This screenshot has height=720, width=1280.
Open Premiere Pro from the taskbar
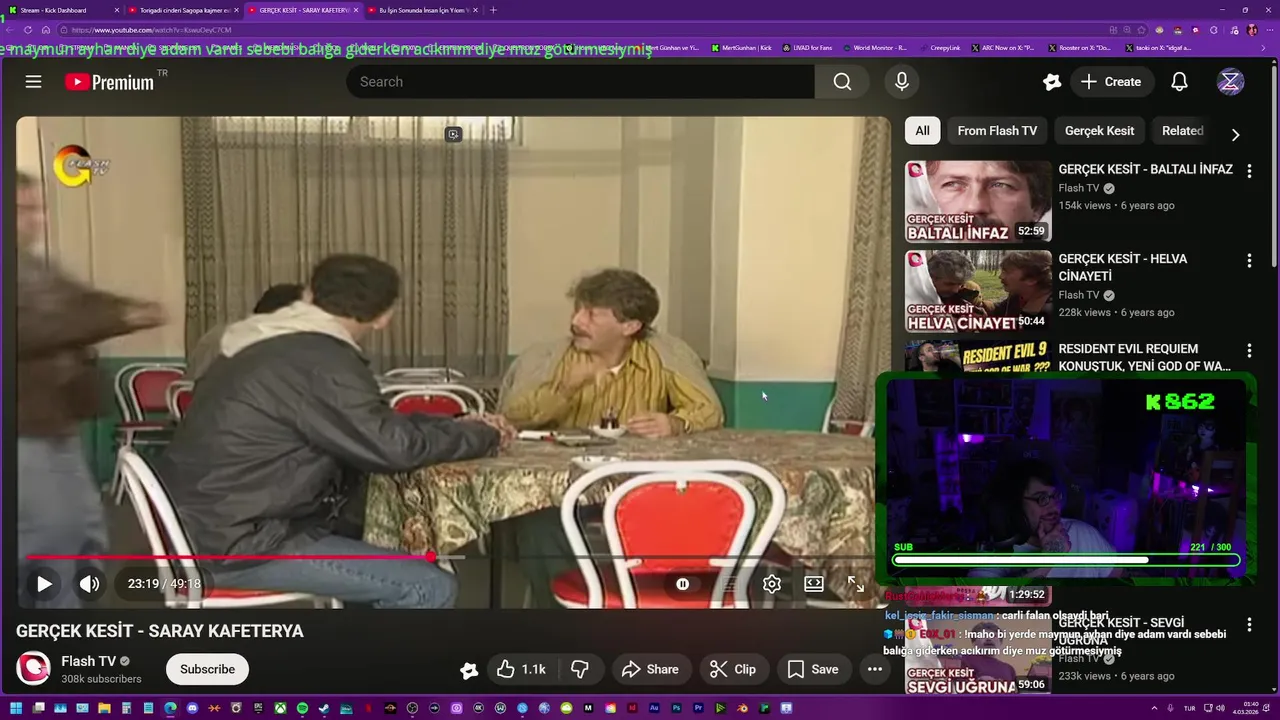pos(698,709)
